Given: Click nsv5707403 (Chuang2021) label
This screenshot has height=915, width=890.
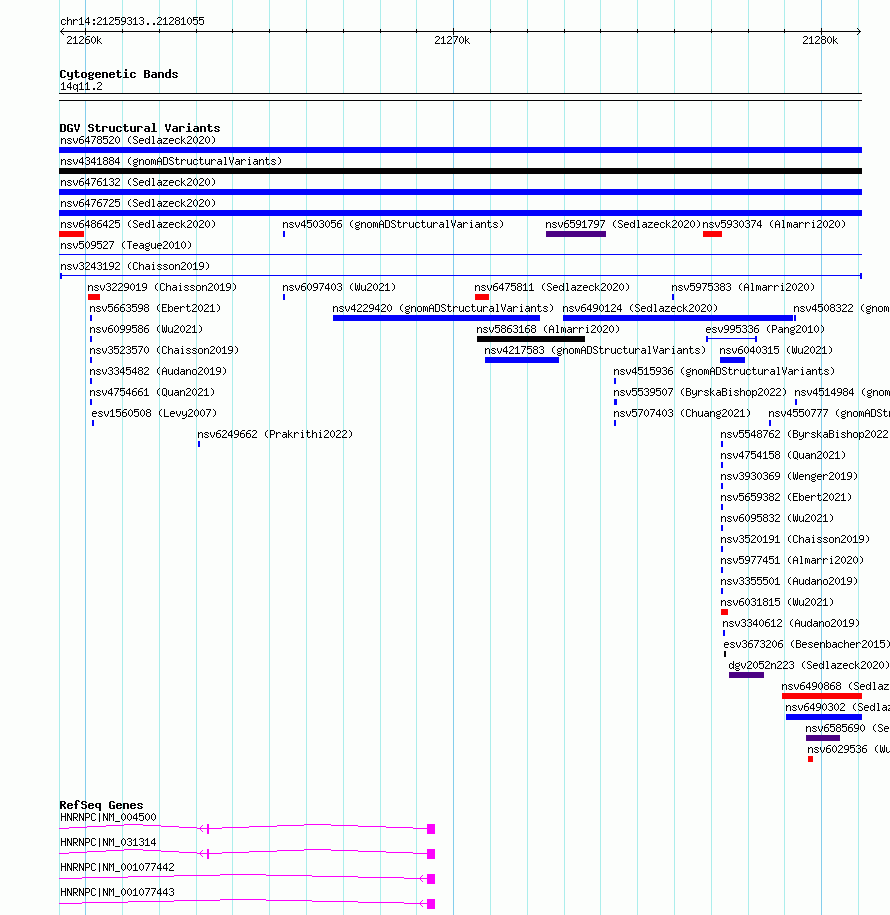Looking at the screenshot, I should (x=682, y=413).
